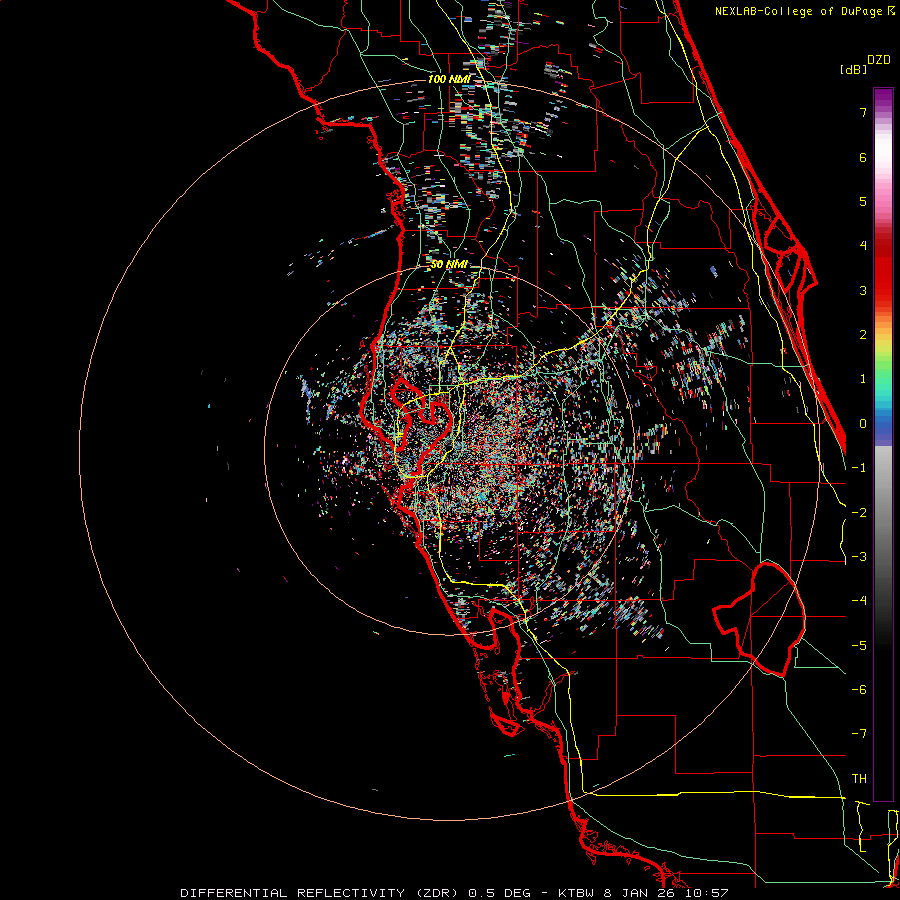
Task: Click the -1 tick label on the color scale
Action: click(859, 468)
